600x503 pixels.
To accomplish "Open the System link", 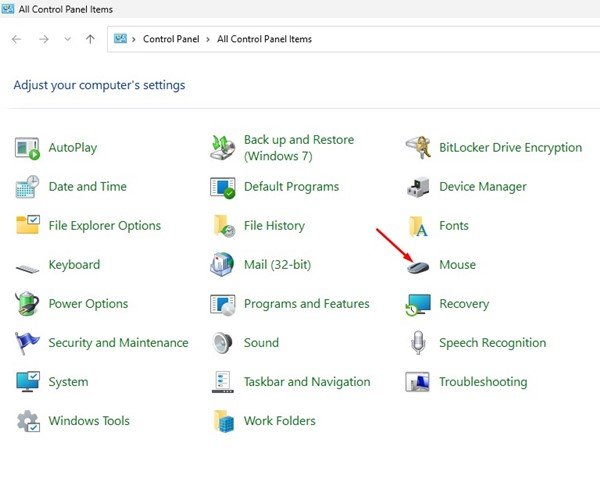I will (x=68, y=382).
